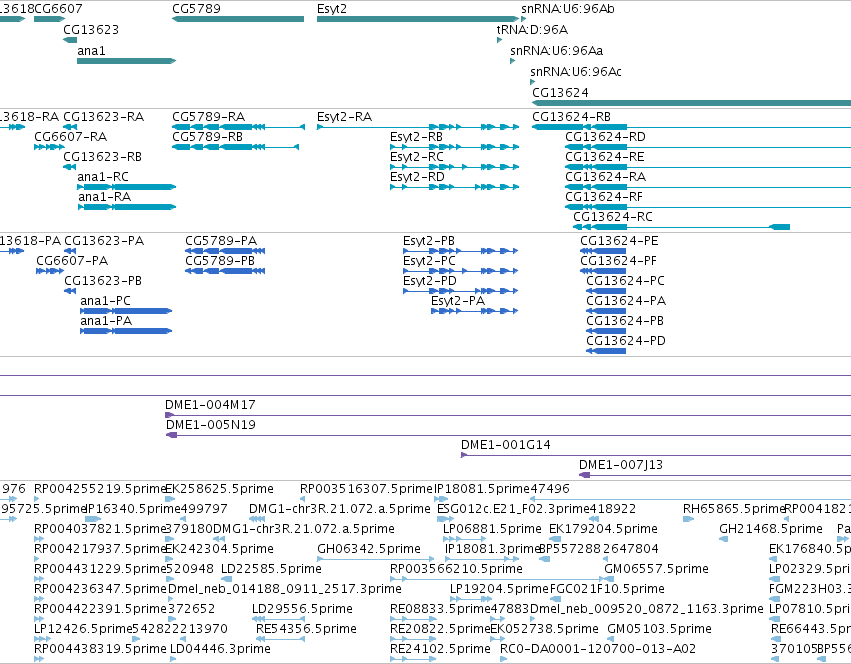This screenshot has height=664, width=851.
Task: Click BAC clone DME1-005N19
Action: [x=211, y=425]
